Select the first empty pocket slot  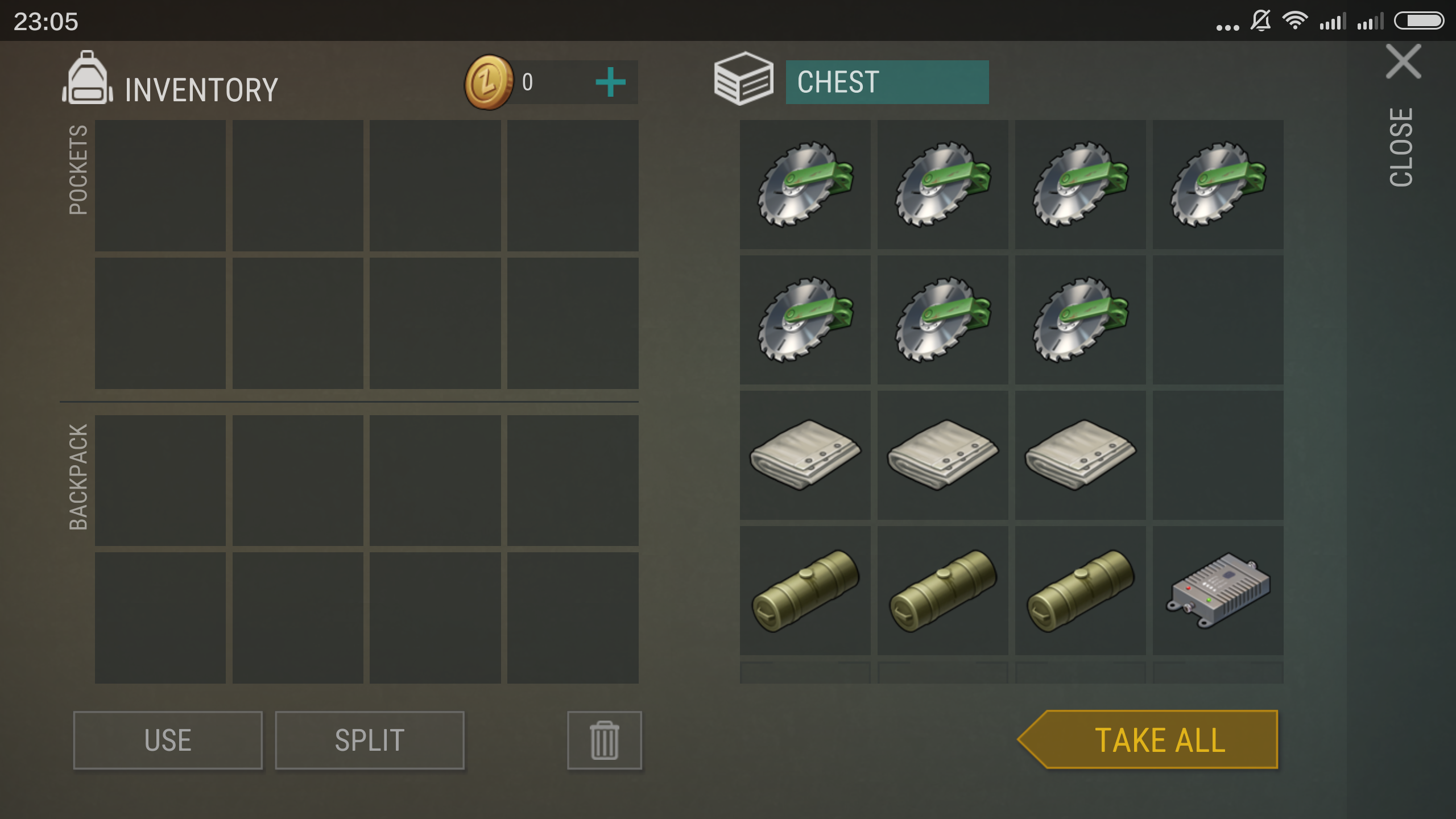coord(160,185)
